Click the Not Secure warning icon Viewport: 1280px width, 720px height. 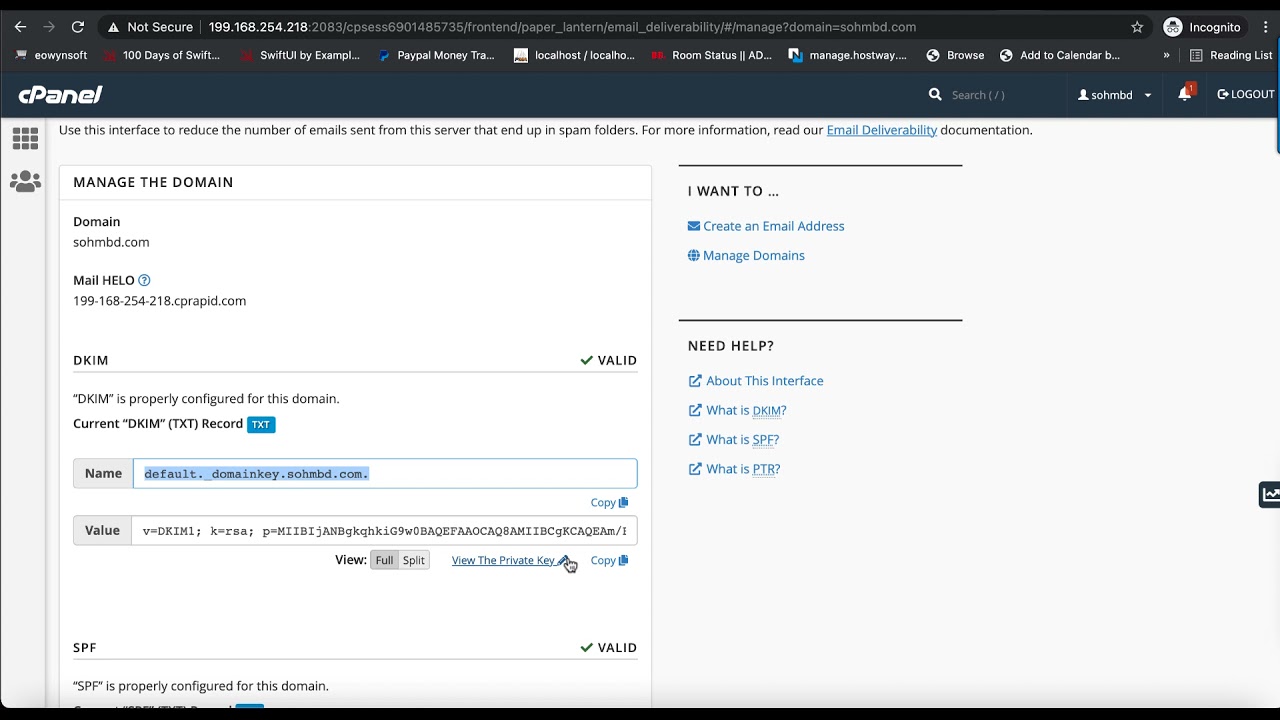(114, 27)
